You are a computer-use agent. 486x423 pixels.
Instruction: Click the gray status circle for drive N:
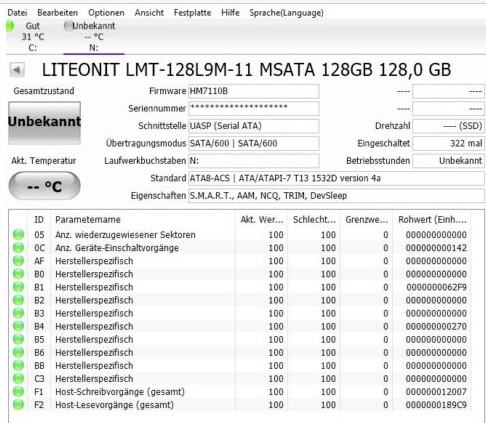(x=68, y=26)
